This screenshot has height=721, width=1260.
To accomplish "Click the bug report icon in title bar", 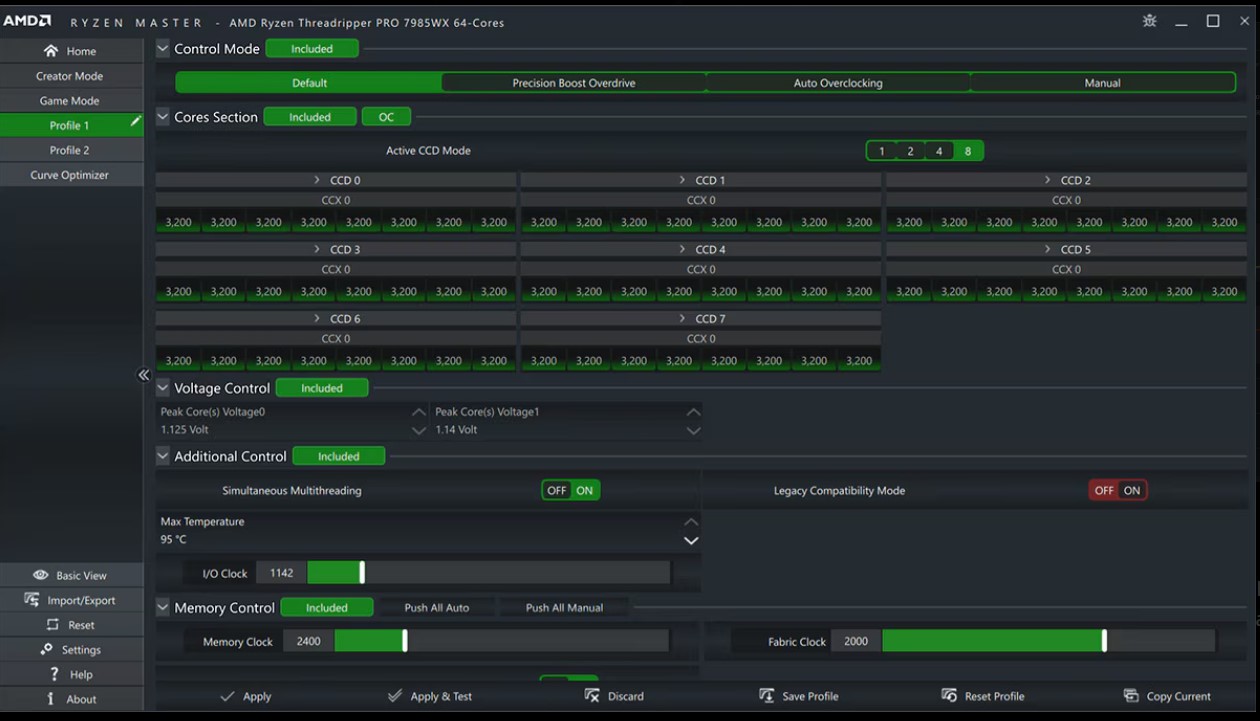I will pos(1150,21).
